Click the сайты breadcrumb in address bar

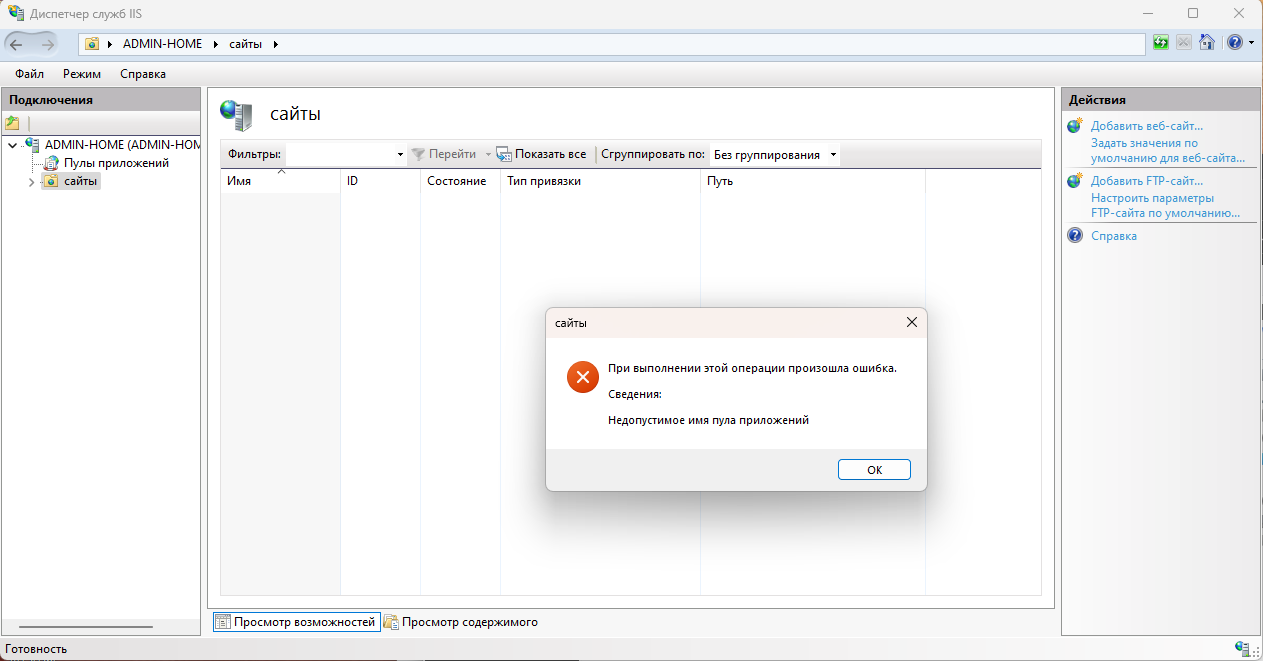245,44
